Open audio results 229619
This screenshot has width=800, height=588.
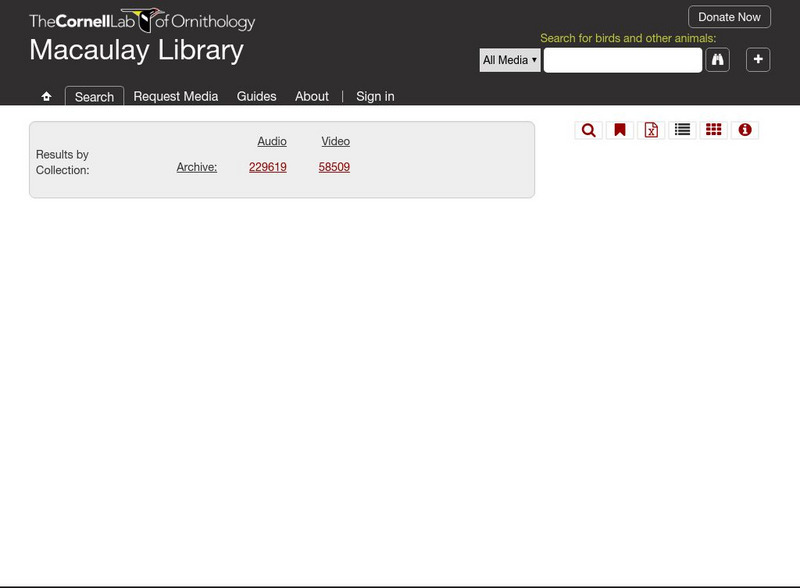[267, 167]
